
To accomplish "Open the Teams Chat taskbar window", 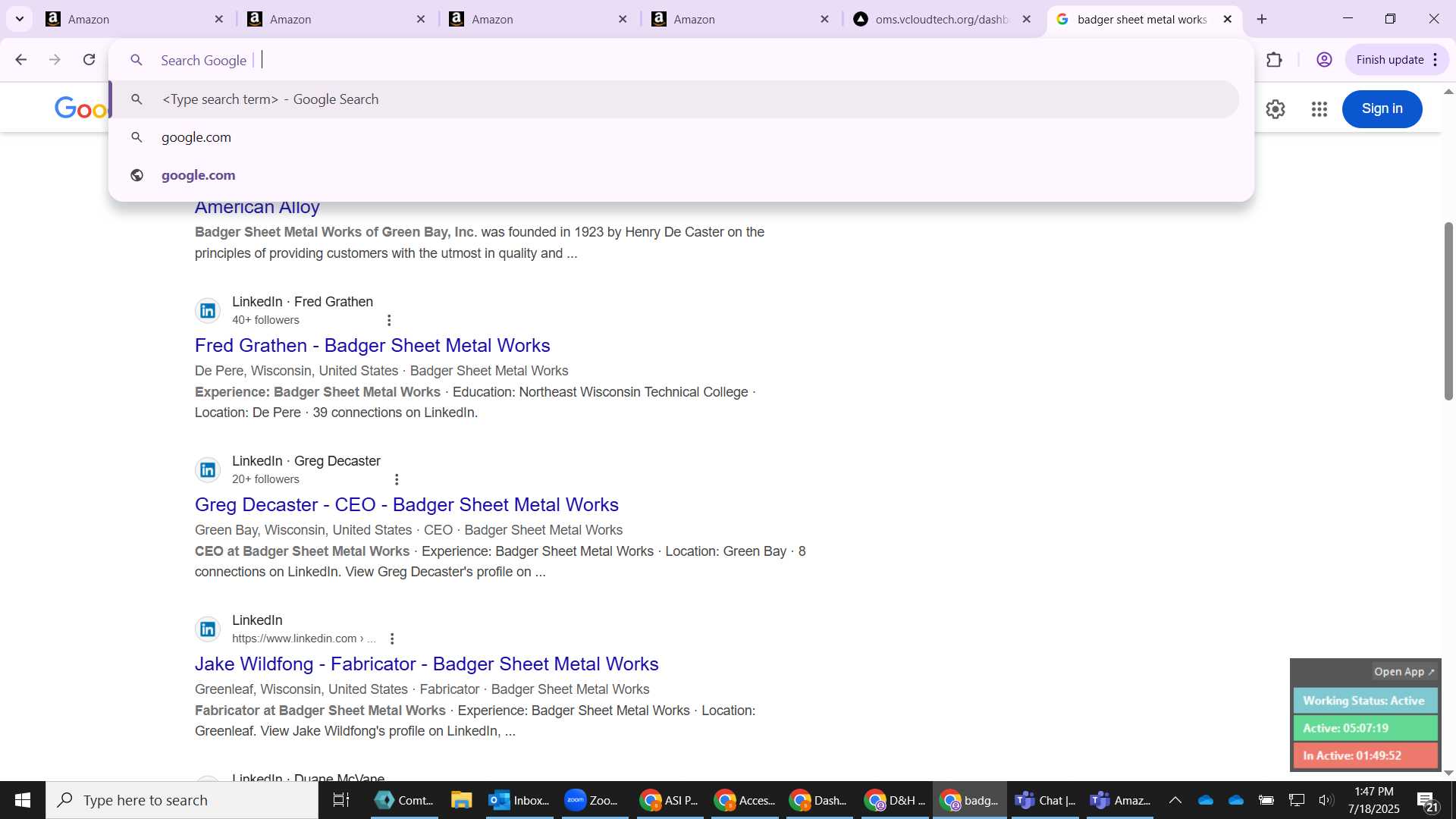I will pyautogui.click(x=1045, y=800).
